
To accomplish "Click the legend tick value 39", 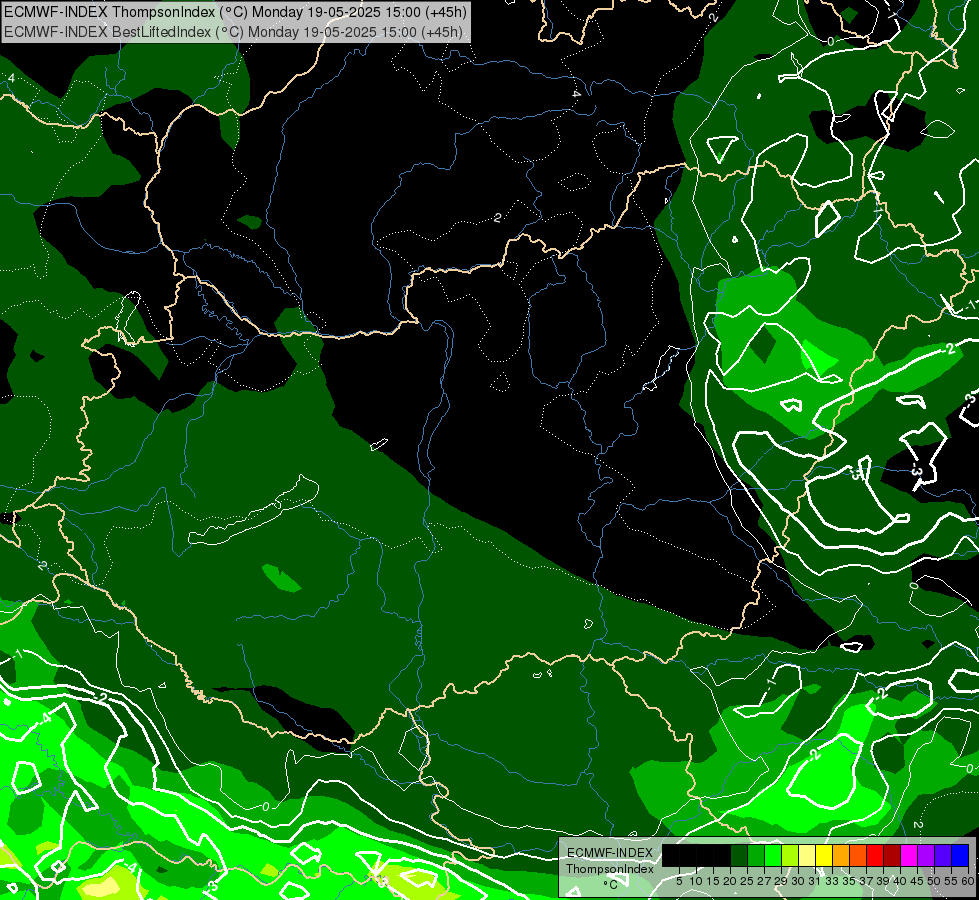I will click(x=883, y=881).
